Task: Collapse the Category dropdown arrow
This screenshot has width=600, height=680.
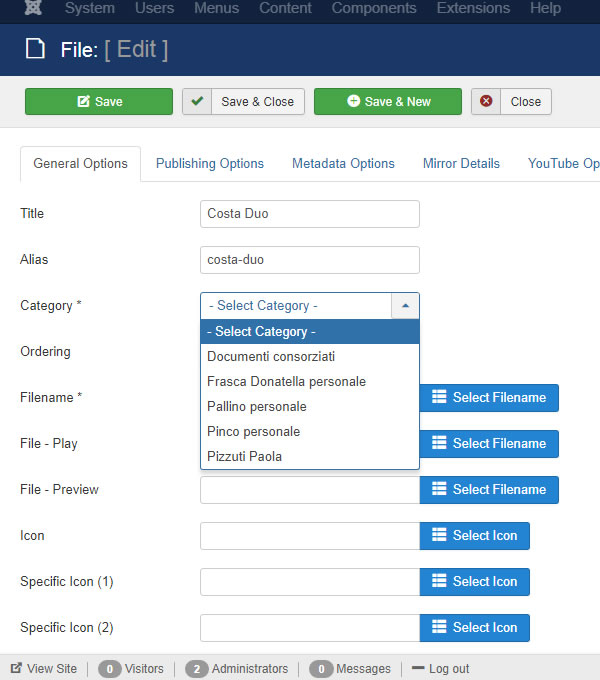Action: tap(405, 306)
